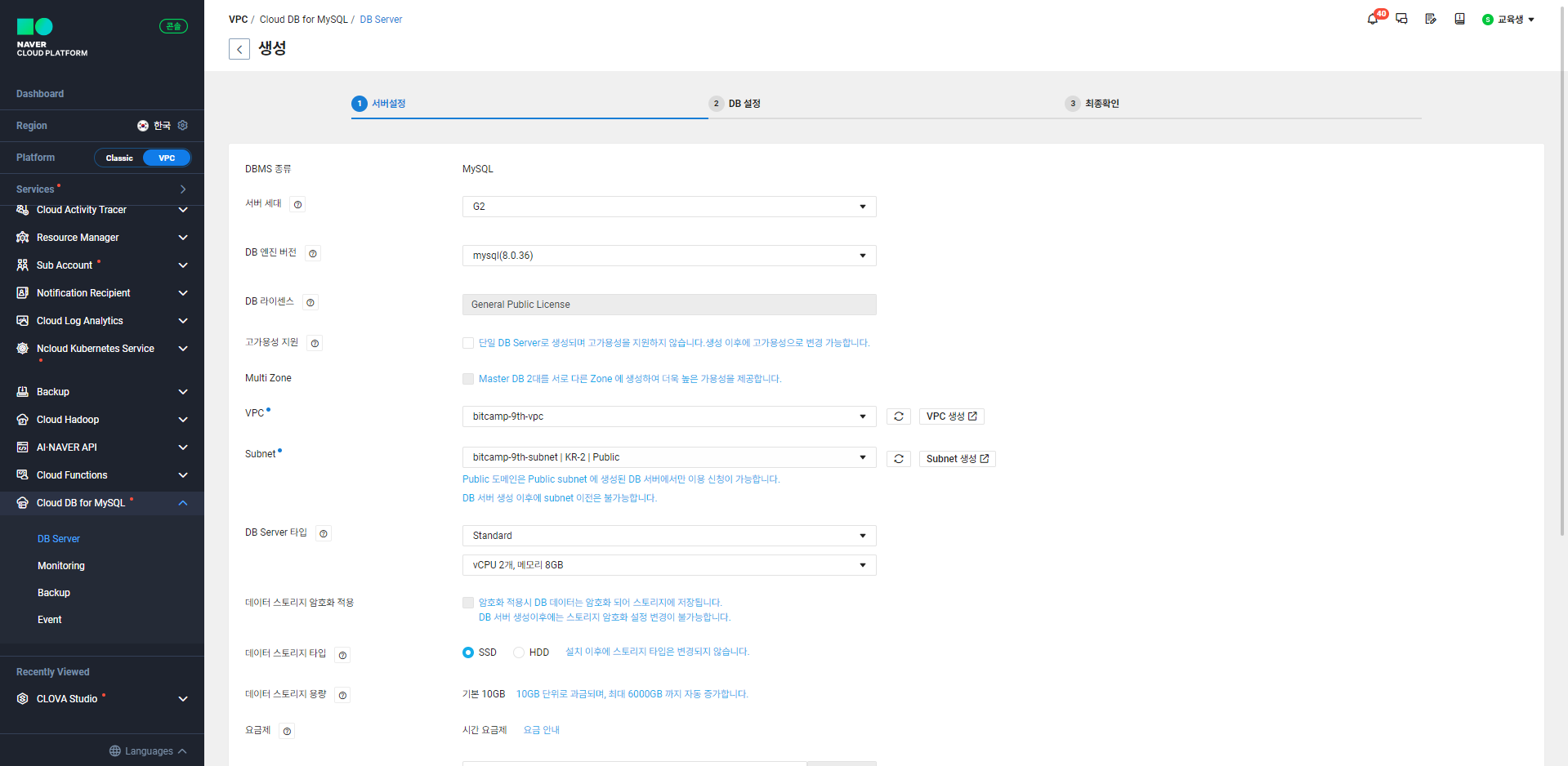Show help for 고가용성 지원
This screenshot has width=1568, height=766.
point(315,344)
